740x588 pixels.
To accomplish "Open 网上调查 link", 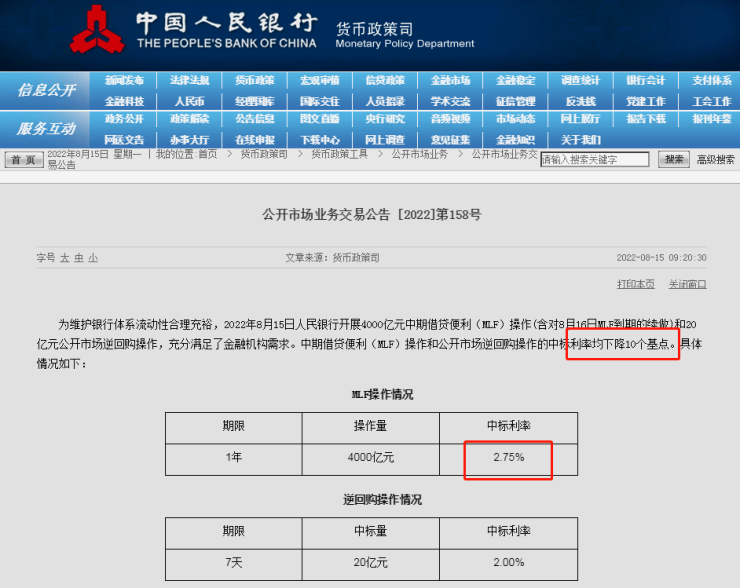I will click(x=385, y=140).
